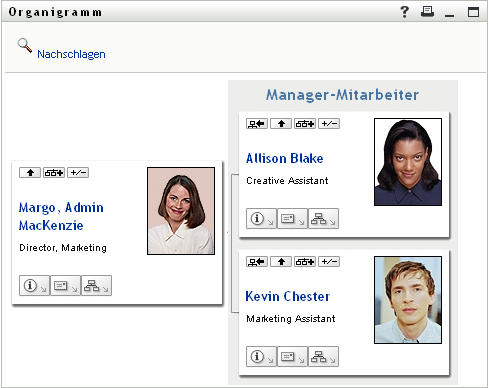Open org chart actions for Margo MacKenzie
The height and width of the screenshot is (388, 489).
(96, 286)
